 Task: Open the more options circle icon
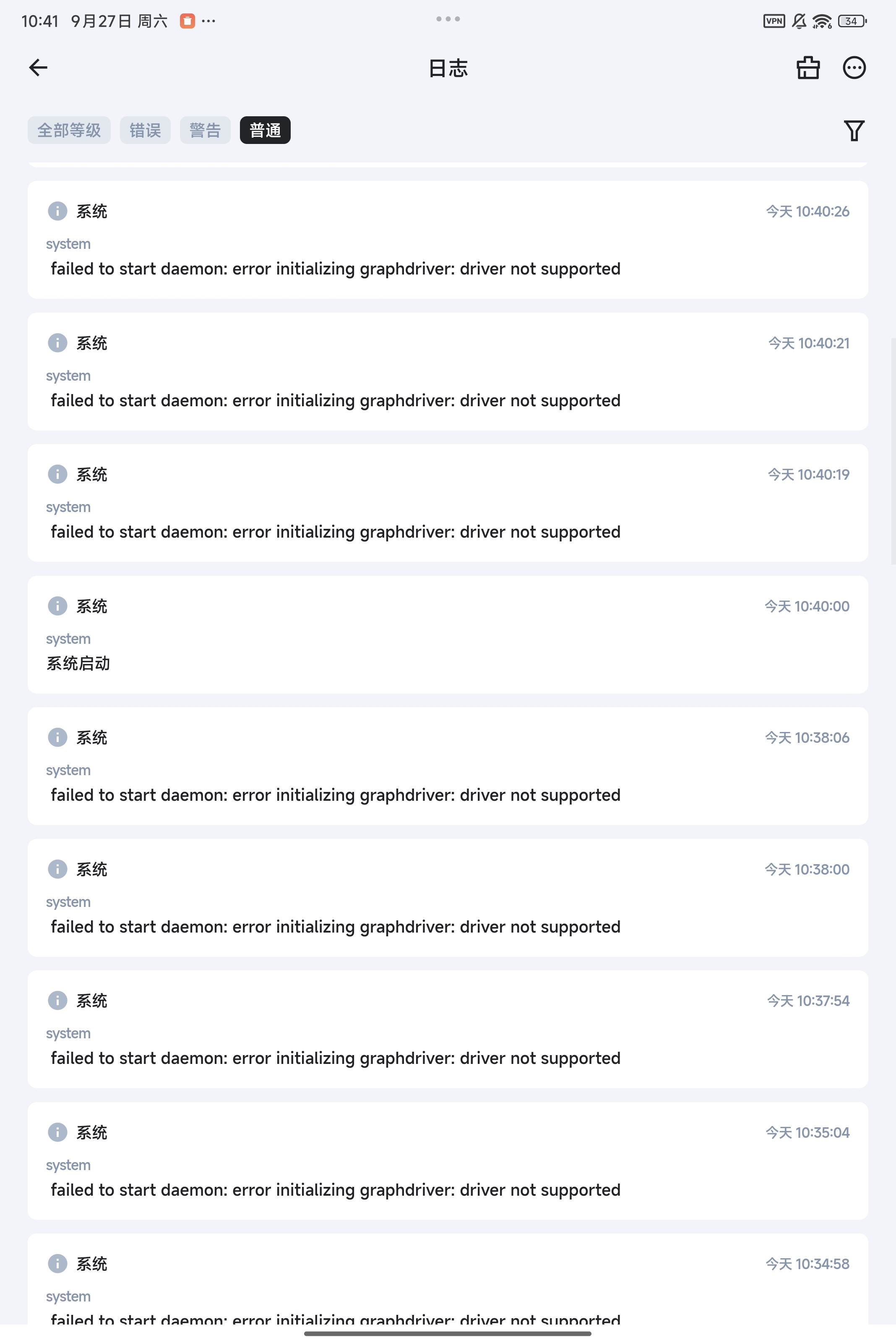pos(854,68)
